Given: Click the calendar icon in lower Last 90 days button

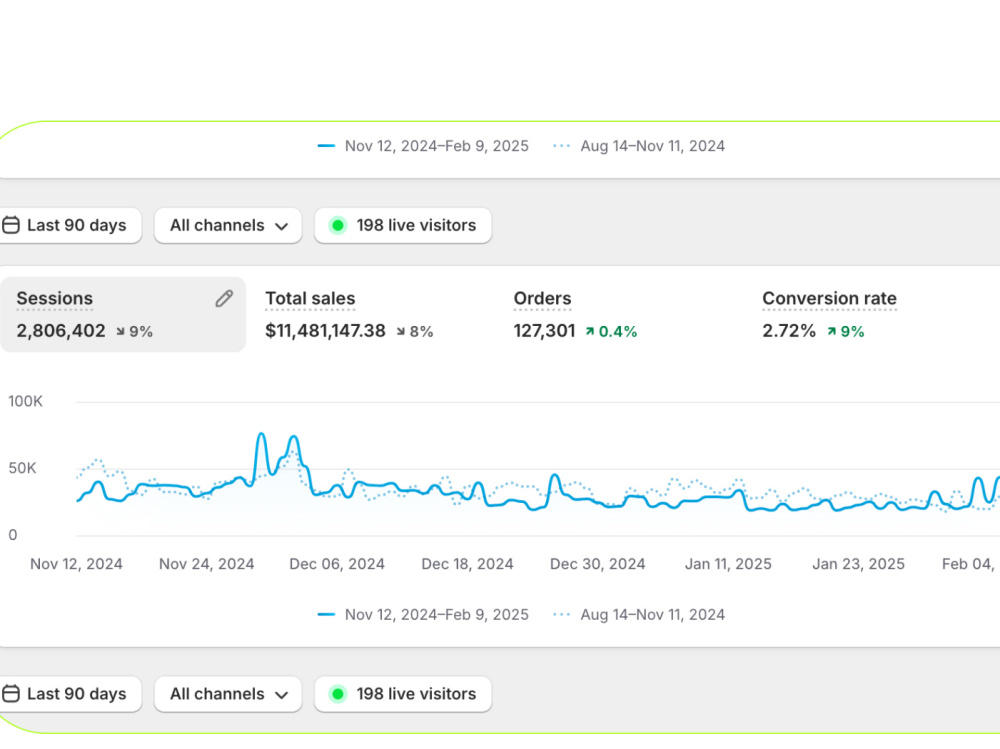Looking at the screenshot, I should point(11,693).
